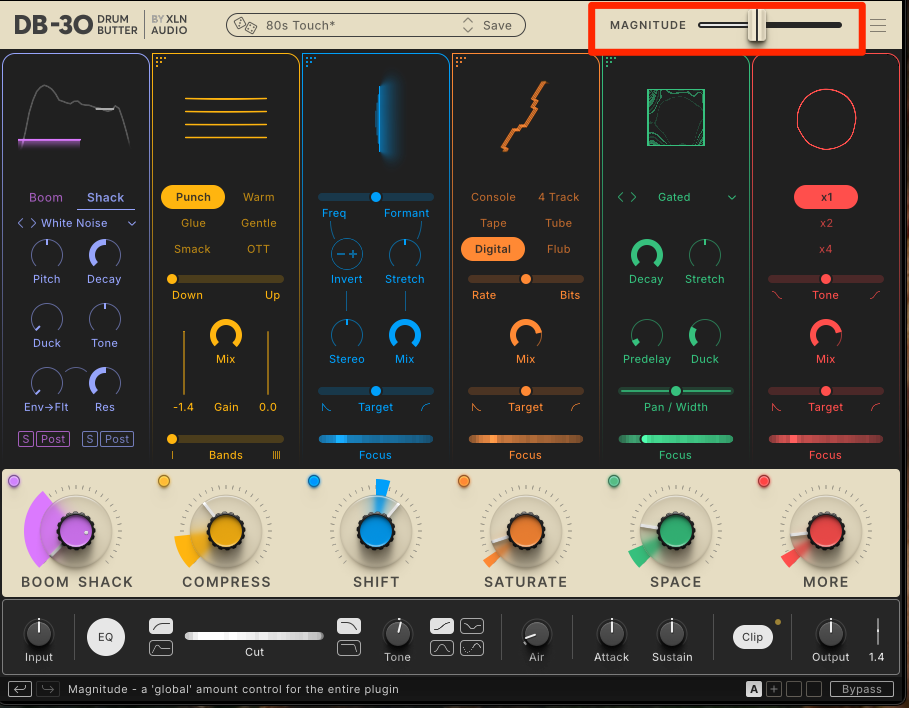909x708 pixels.
Task: Click the Invert plus-minus icon in Shift module
Action: (x=347, y=254)
